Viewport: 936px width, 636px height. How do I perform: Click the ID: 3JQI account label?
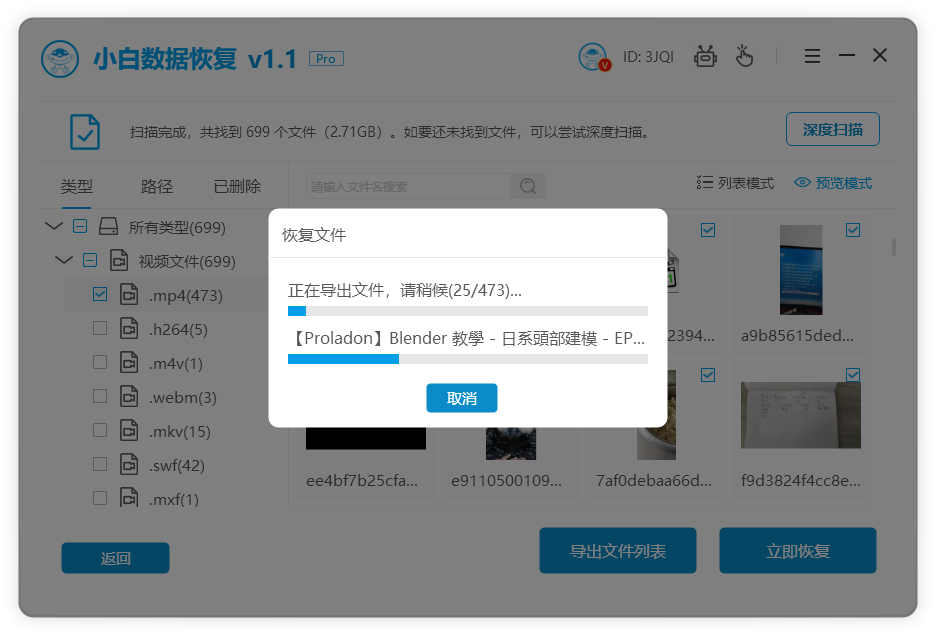point(648,57)
